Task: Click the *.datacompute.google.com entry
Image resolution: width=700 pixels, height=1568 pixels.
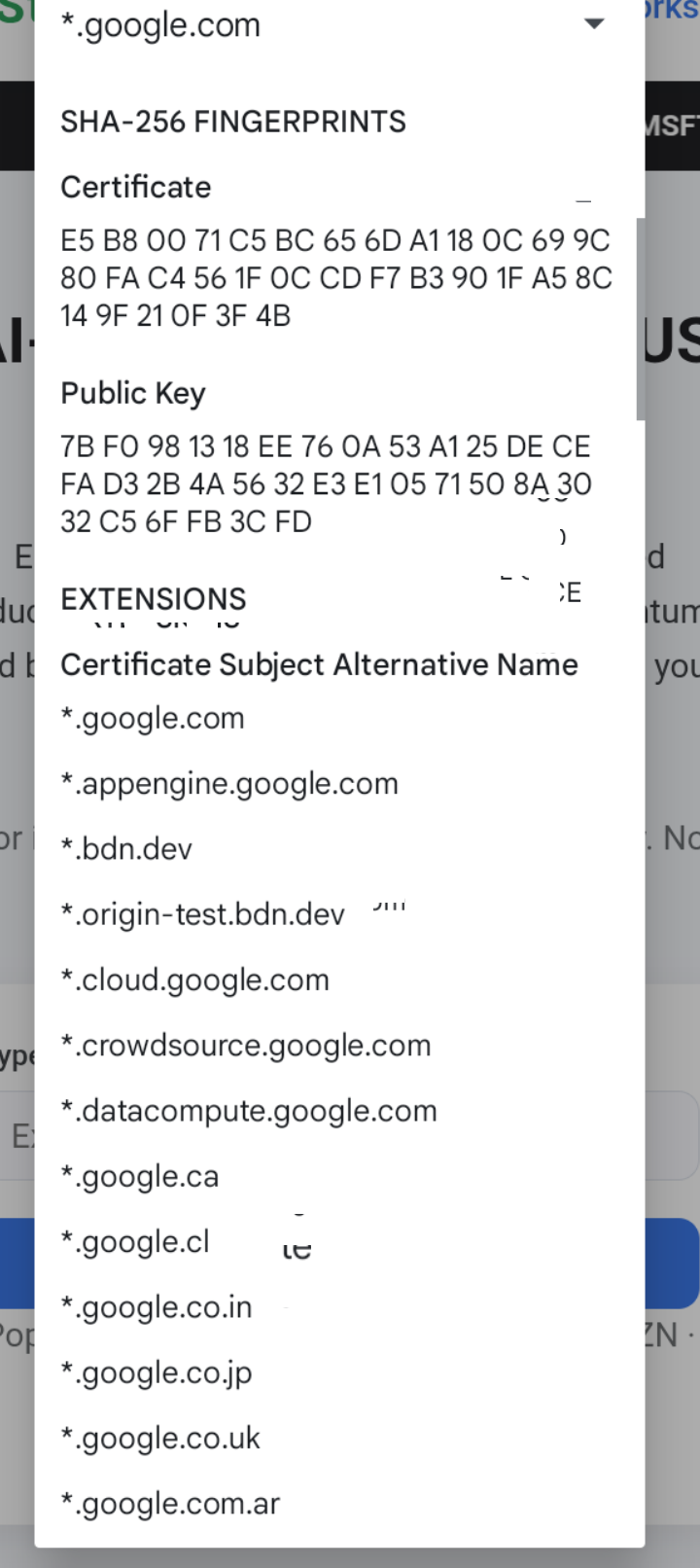Action: [249, 1111]
